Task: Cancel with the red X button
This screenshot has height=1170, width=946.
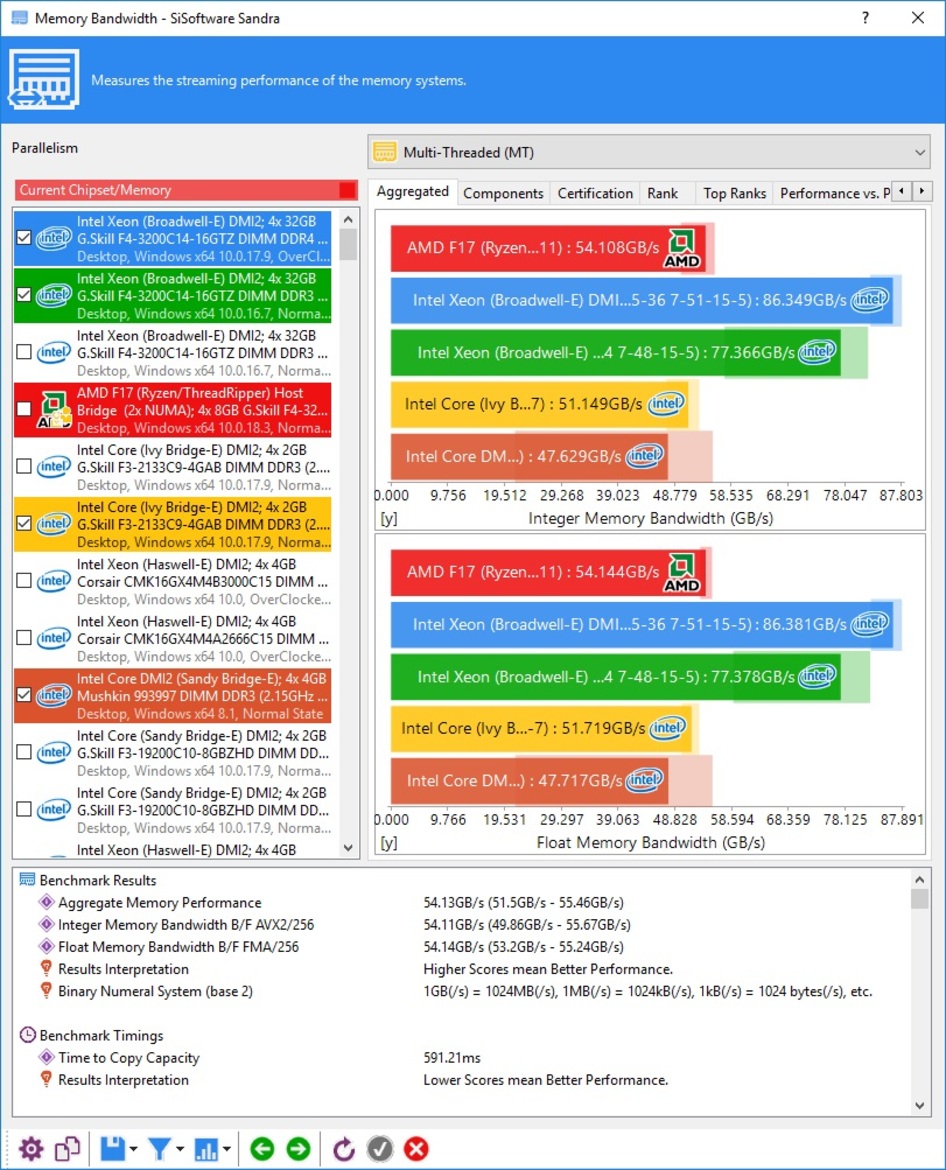Action: 416,1148
